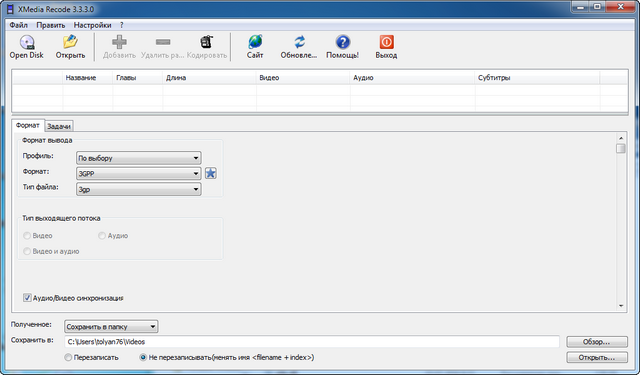Click the Главы column header

point(138,78)
